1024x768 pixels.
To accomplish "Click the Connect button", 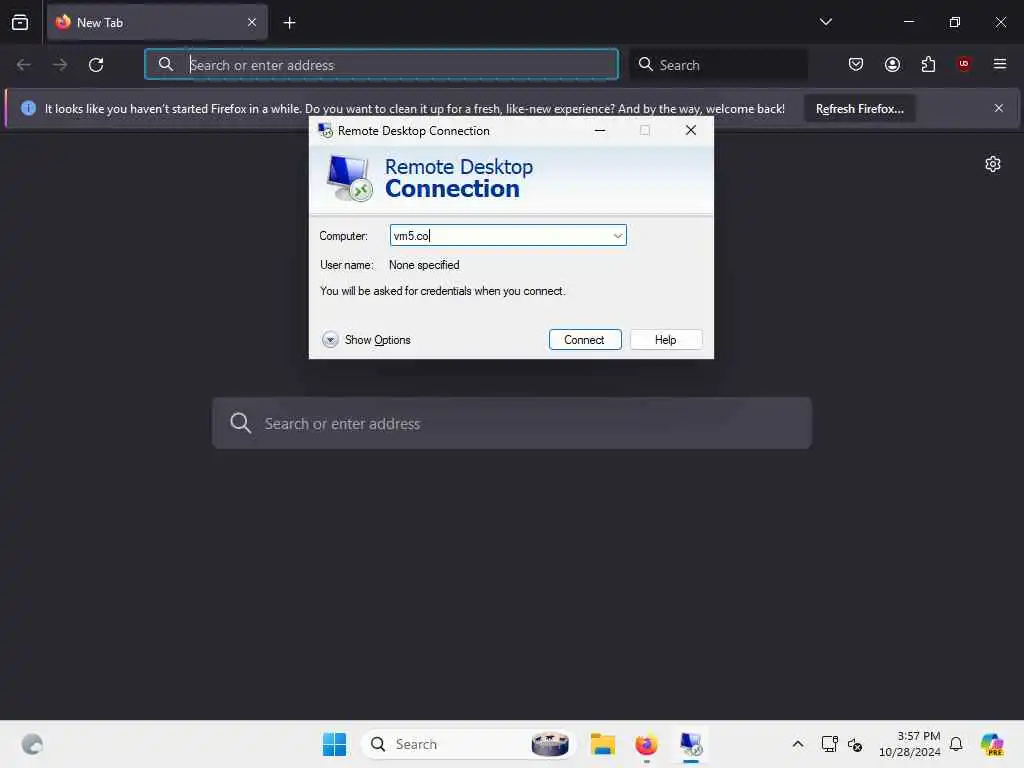I will [584, 340].
